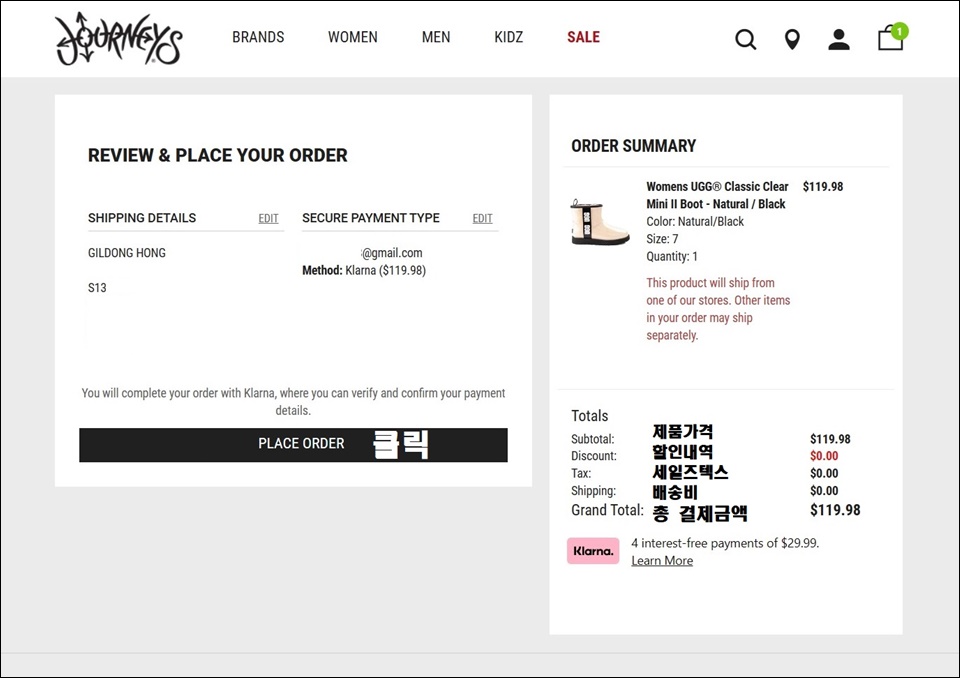Go to the SALE section
Screen dimensions: 960x678
point(583,37)
